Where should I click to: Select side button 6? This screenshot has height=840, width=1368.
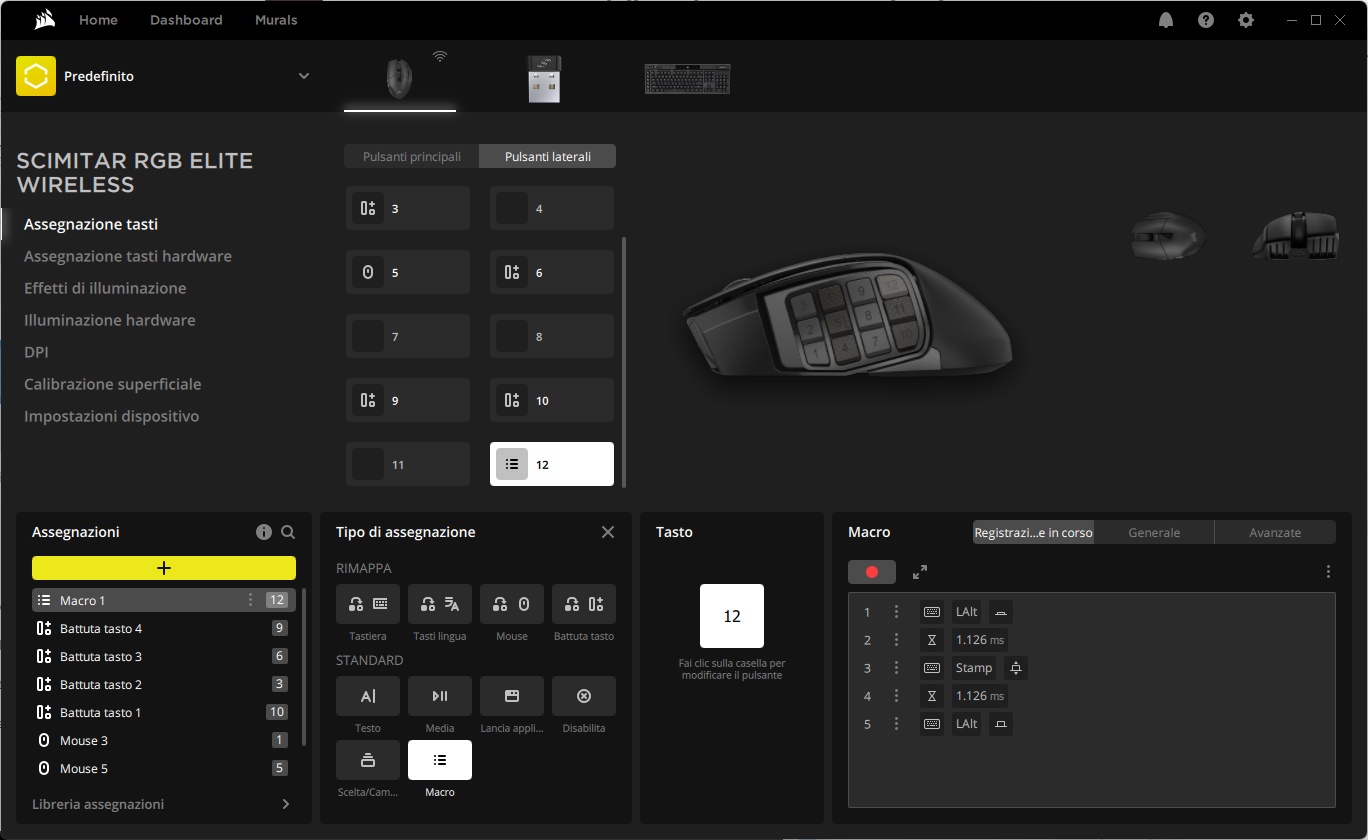552,272
